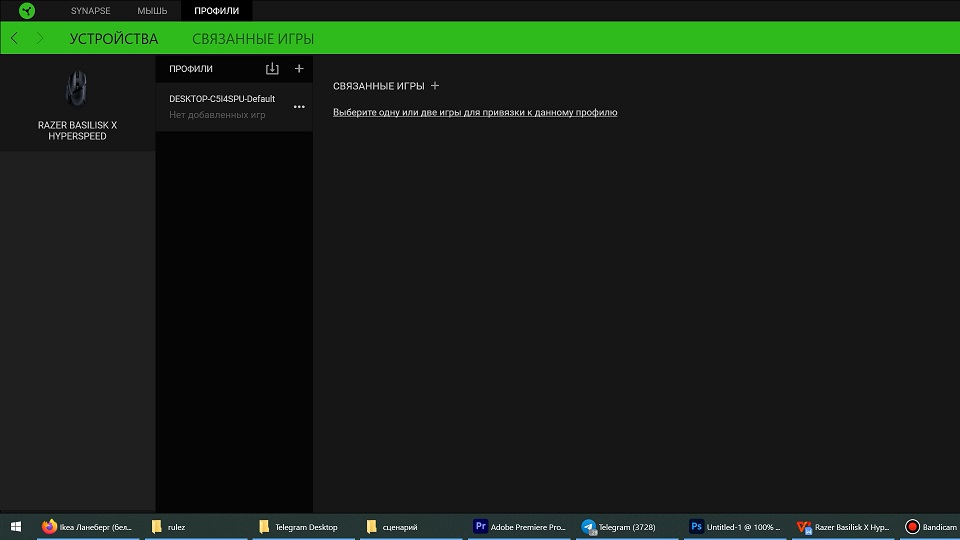Go back with the left arrow

pos(14,39)
